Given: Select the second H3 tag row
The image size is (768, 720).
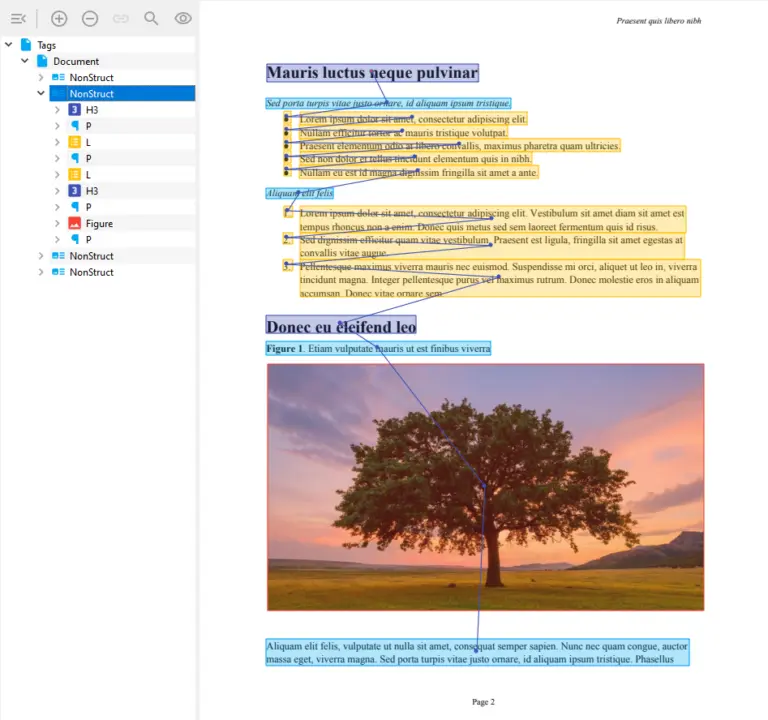Looking at the screenshot, I should click(x=92, y=191).
